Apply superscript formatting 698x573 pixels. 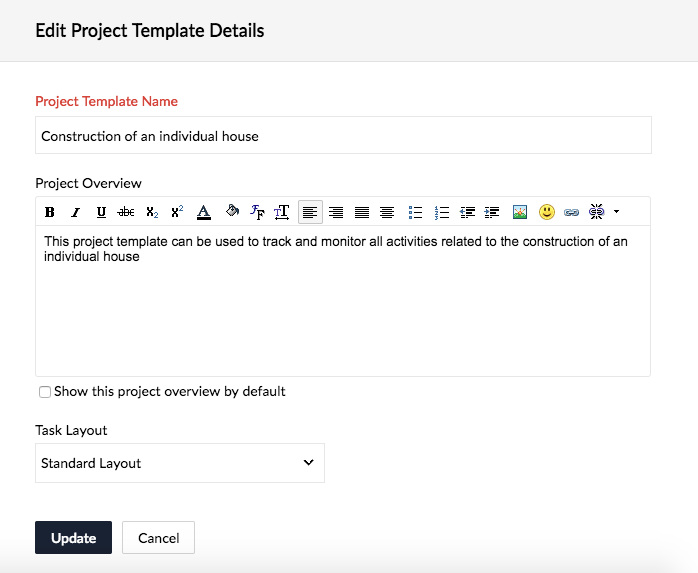[x=177, y=212]
